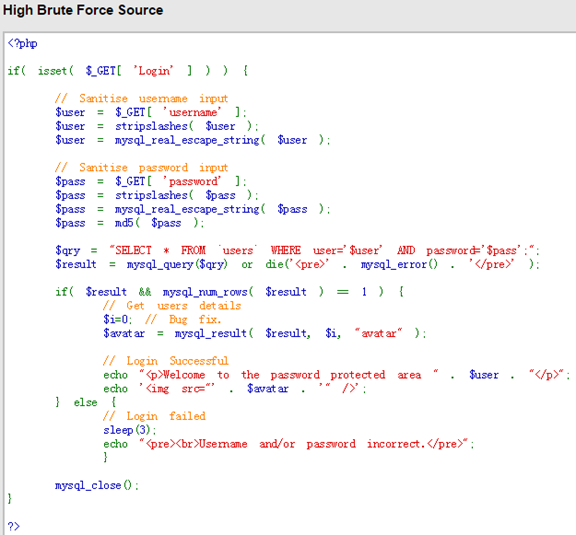
Task: Click the opening <?php tag
Action: [x=22, y=43]
